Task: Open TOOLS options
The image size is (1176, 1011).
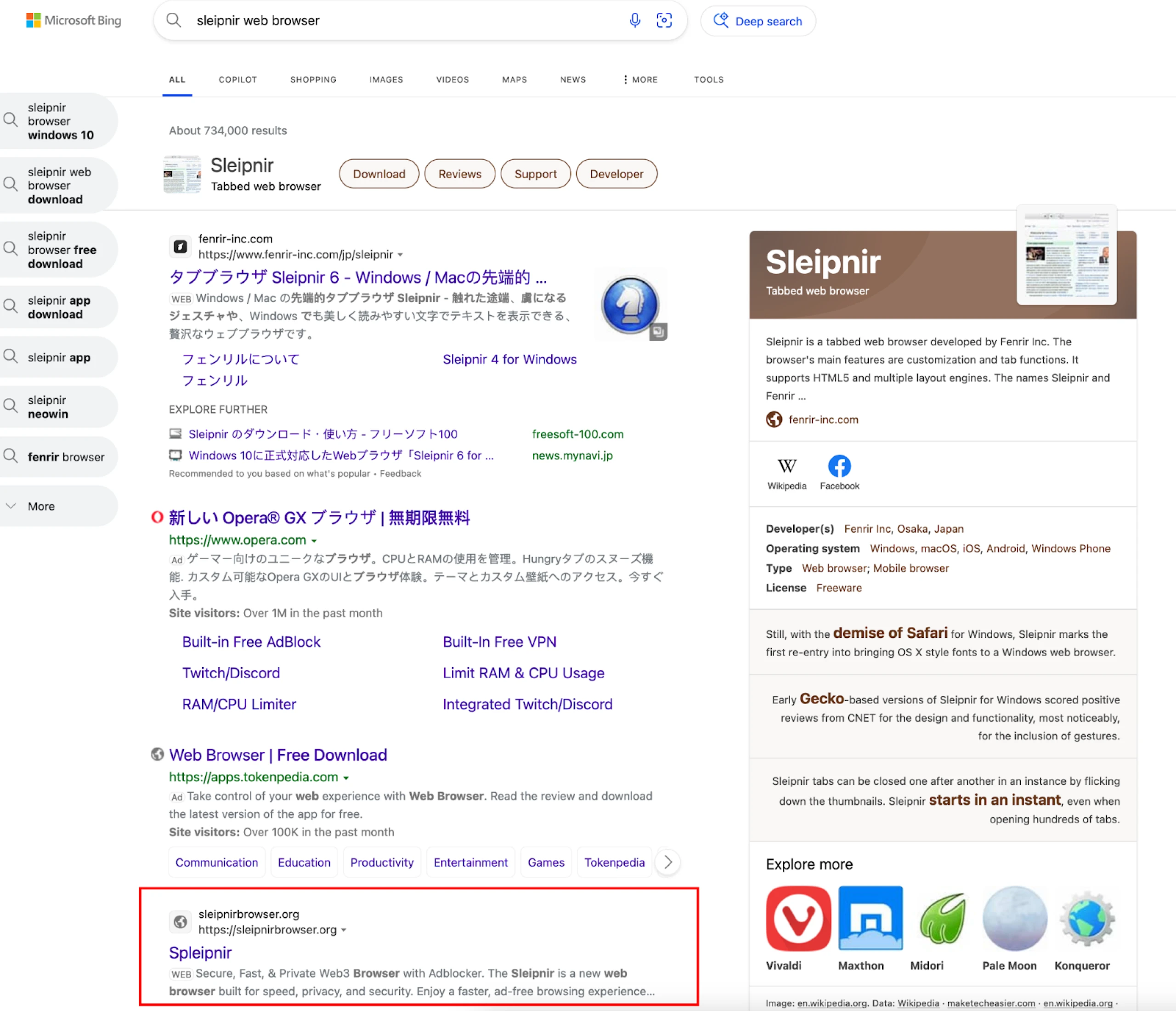Action: click(x=708, y=80)
